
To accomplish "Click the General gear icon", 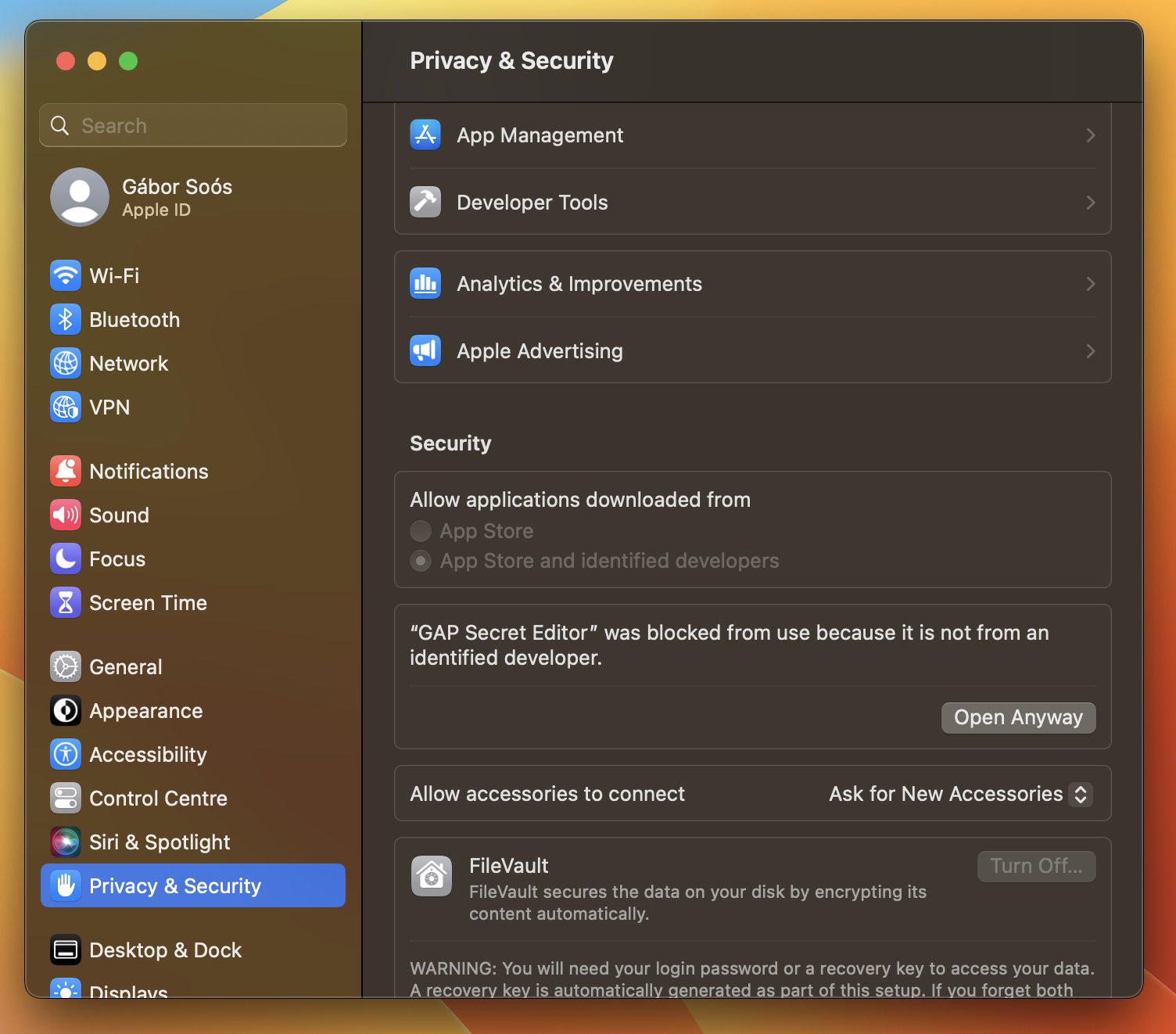I will coord(66,666).
